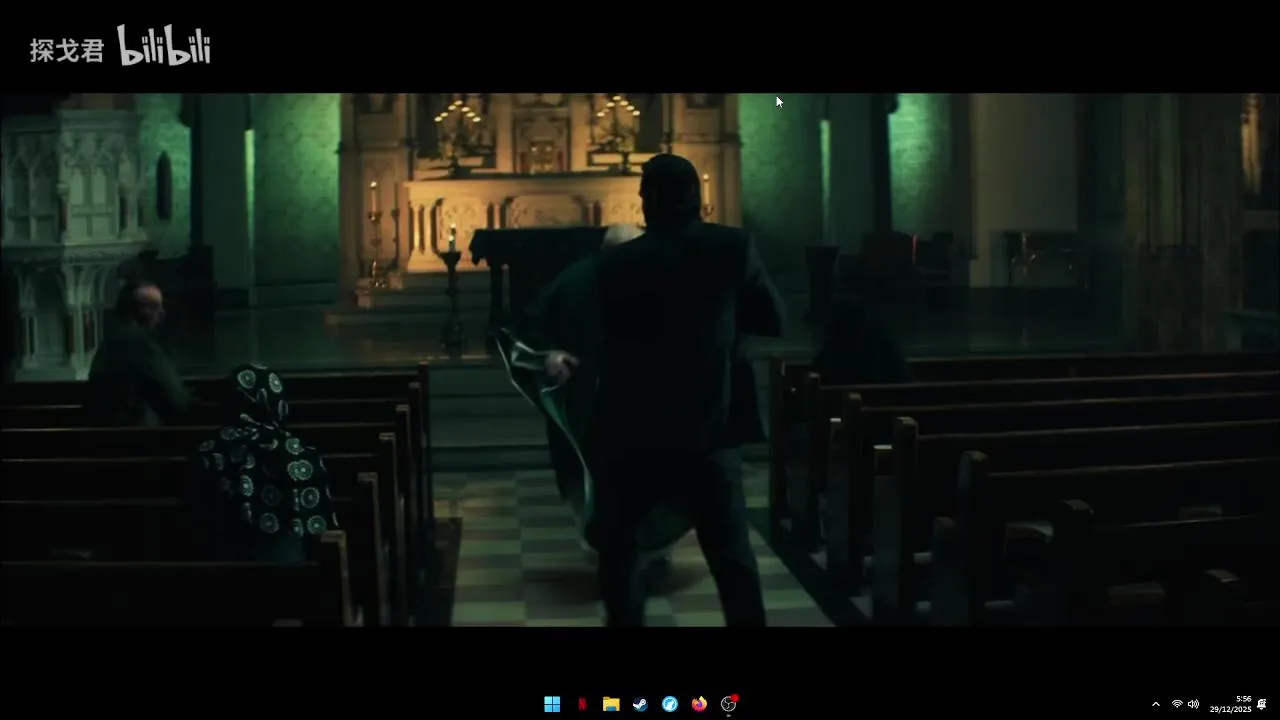1280x720 pixels.
Task: Show hidden system tray icons
Action: coord(1156,704)
